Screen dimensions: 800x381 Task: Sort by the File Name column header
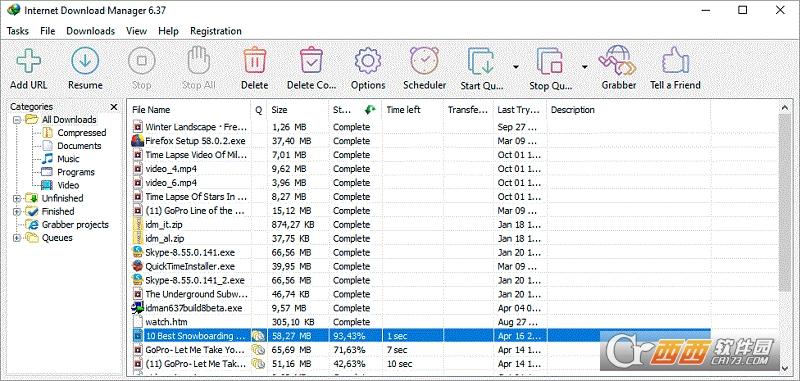[189, 110]
